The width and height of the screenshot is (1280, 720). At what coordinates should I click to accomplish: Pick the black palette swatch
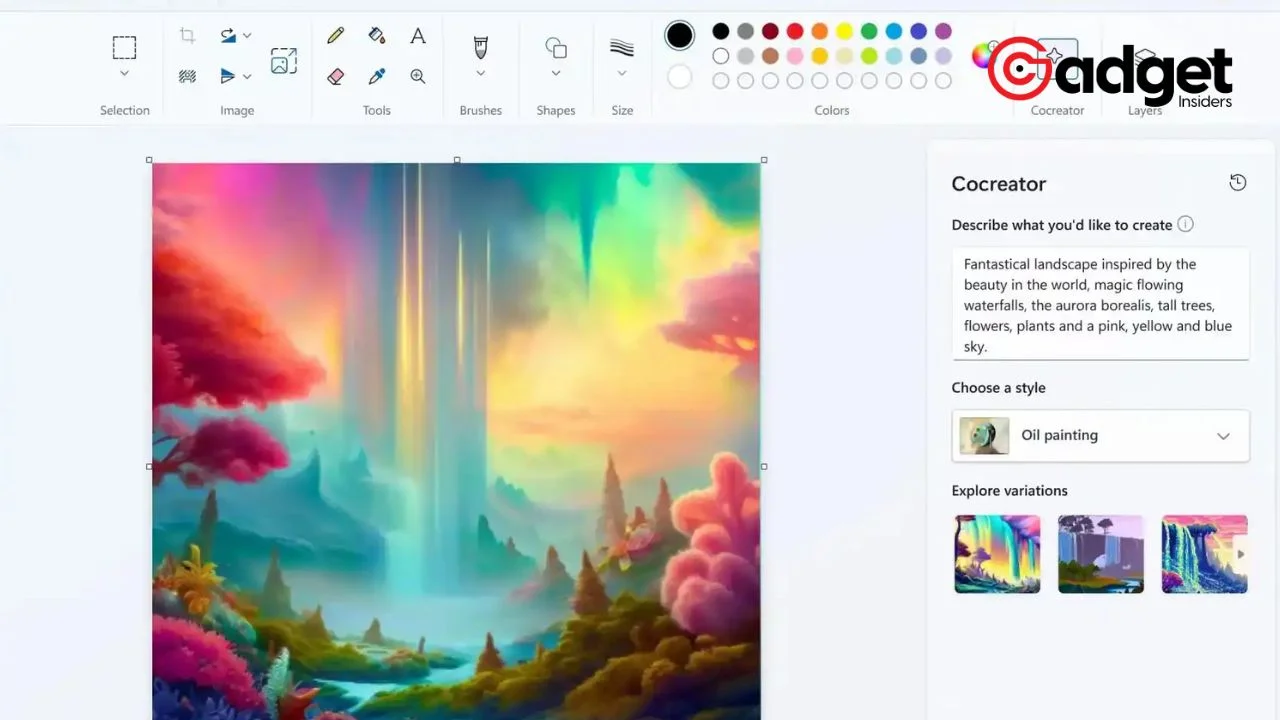pyautogui.click(x=720, y=31)
